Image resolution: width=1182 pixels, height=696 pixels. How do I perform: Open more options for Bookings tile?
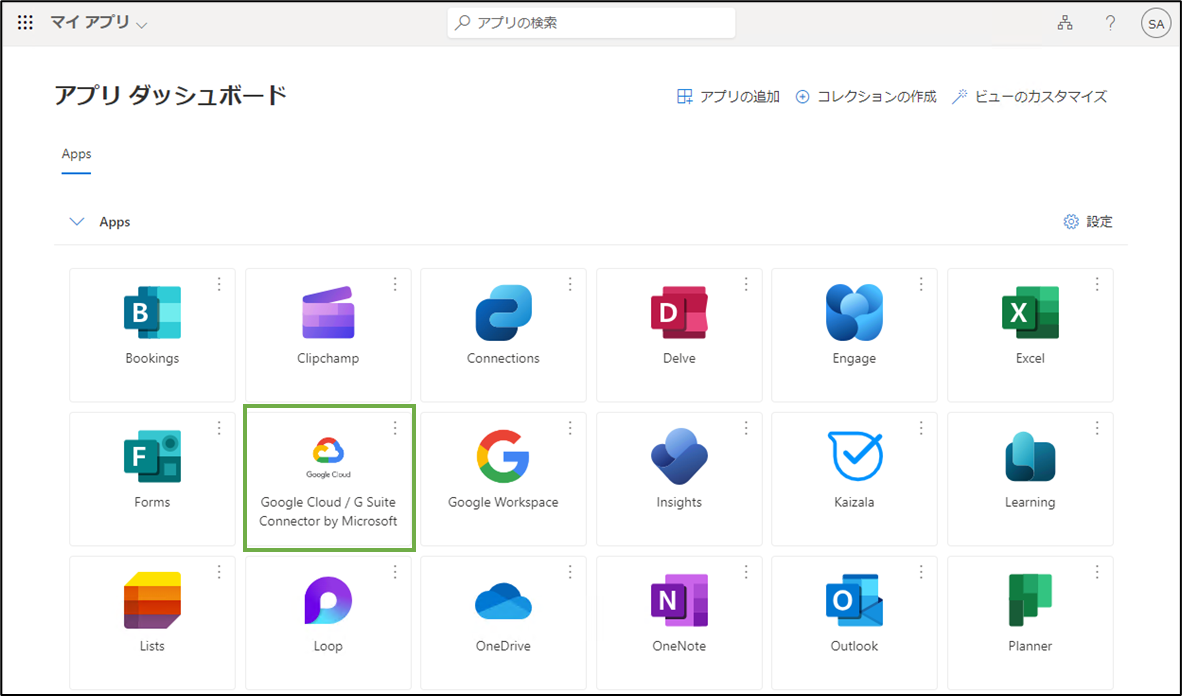219,284
